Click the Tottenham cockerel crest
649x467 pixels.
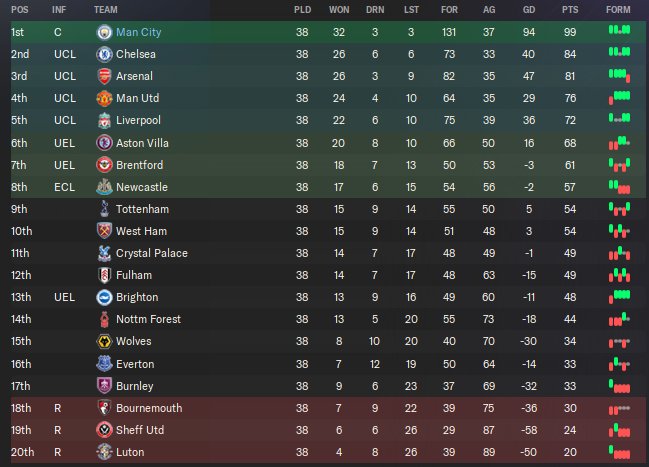tap(104, 209)
